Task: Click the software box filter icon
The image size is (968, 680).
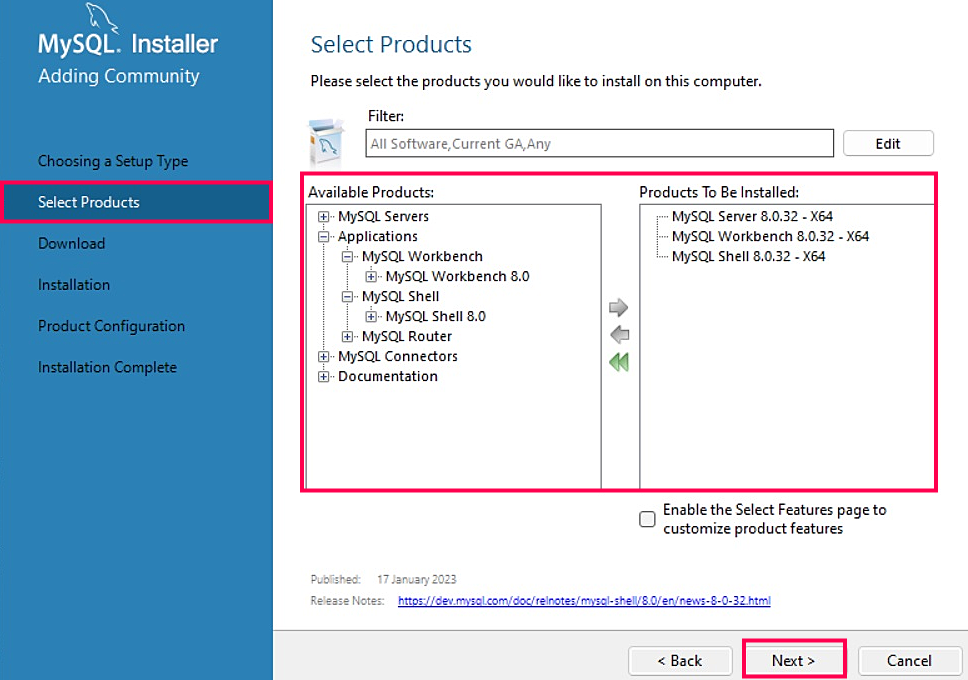Action: (325, 143)
